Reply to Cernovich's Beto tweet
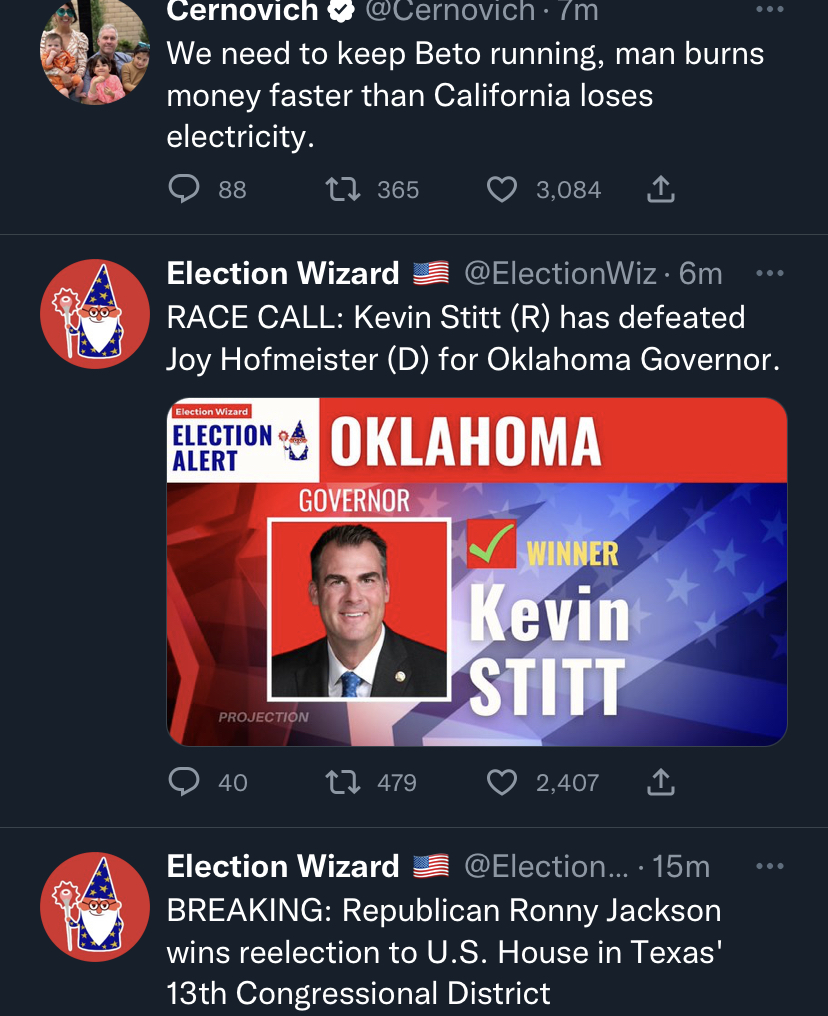This screenshot has height=1016, width=828. [x=184, y=189]
